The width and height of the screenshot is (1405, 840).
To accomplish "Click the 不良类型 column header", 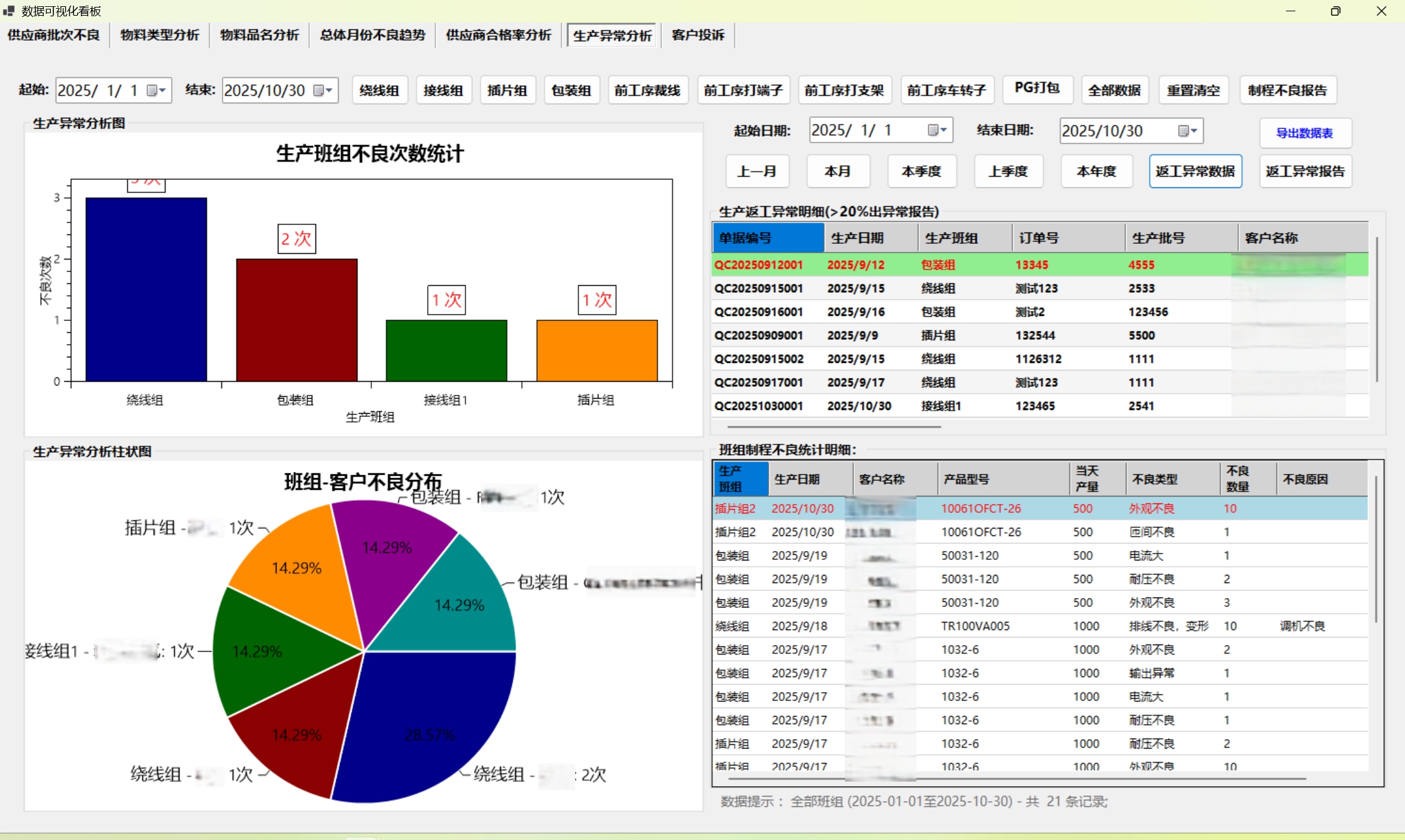I will [1154, 479].
